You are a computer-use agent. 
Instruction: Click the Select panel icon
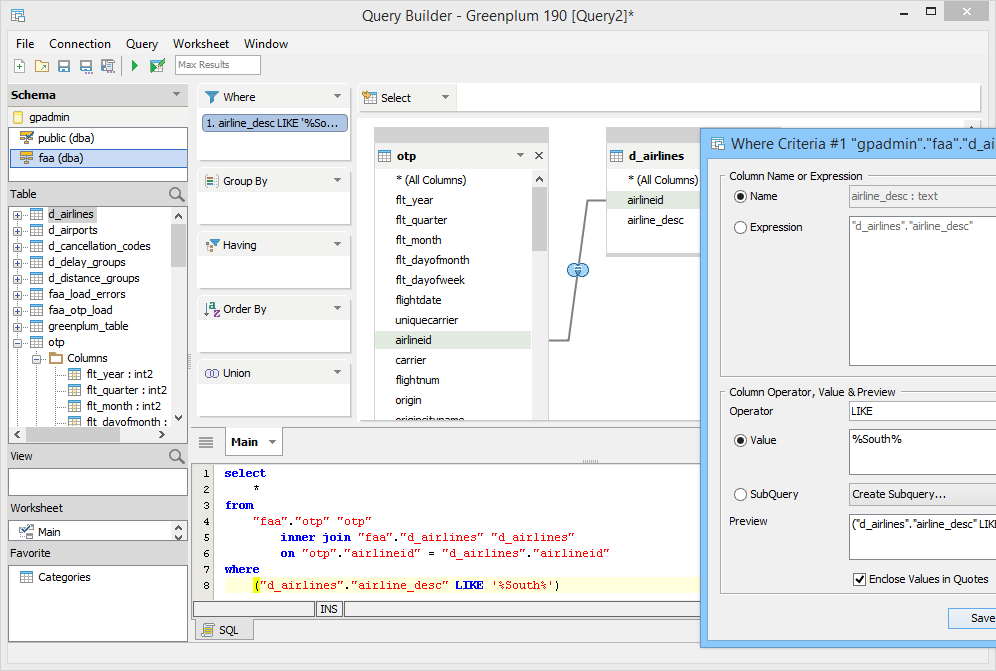(x=370, y=98)
